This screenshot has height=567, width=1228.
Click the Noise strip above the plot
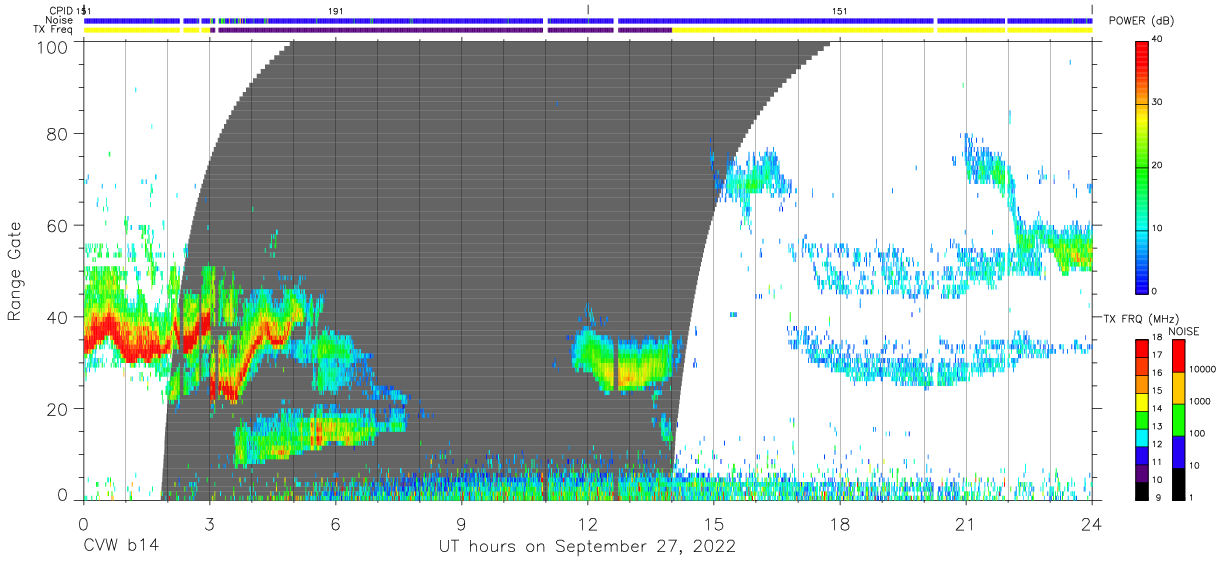point(588,20)
